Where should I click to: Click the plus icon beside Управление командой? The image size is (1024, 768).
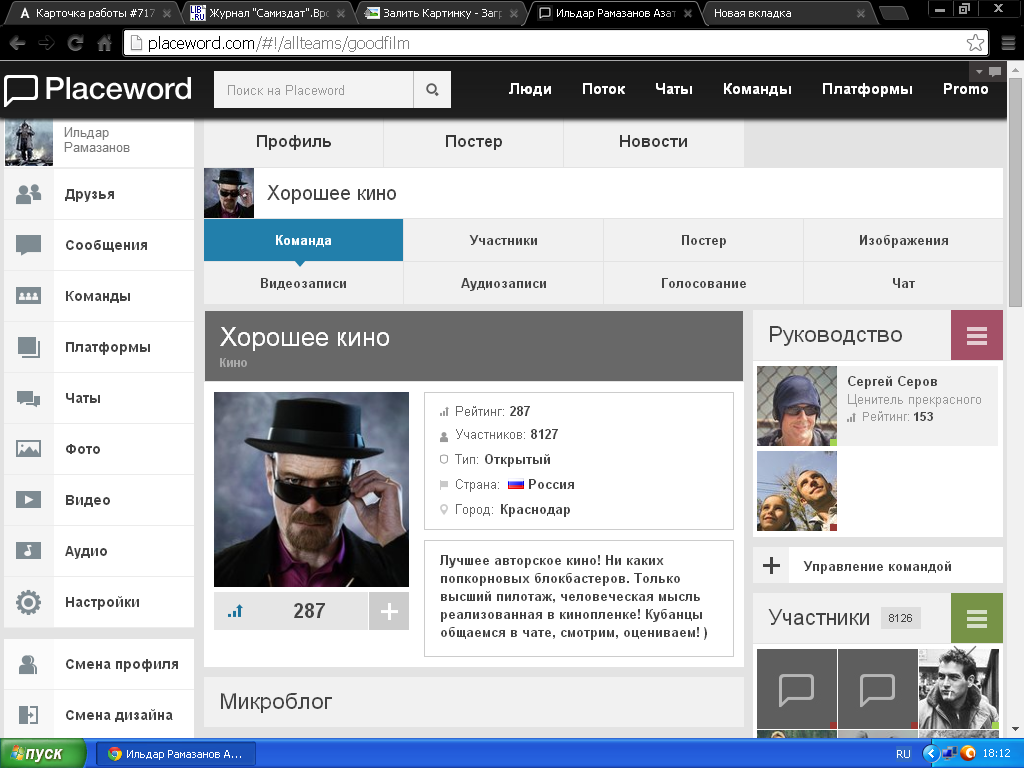pos(771,566)
